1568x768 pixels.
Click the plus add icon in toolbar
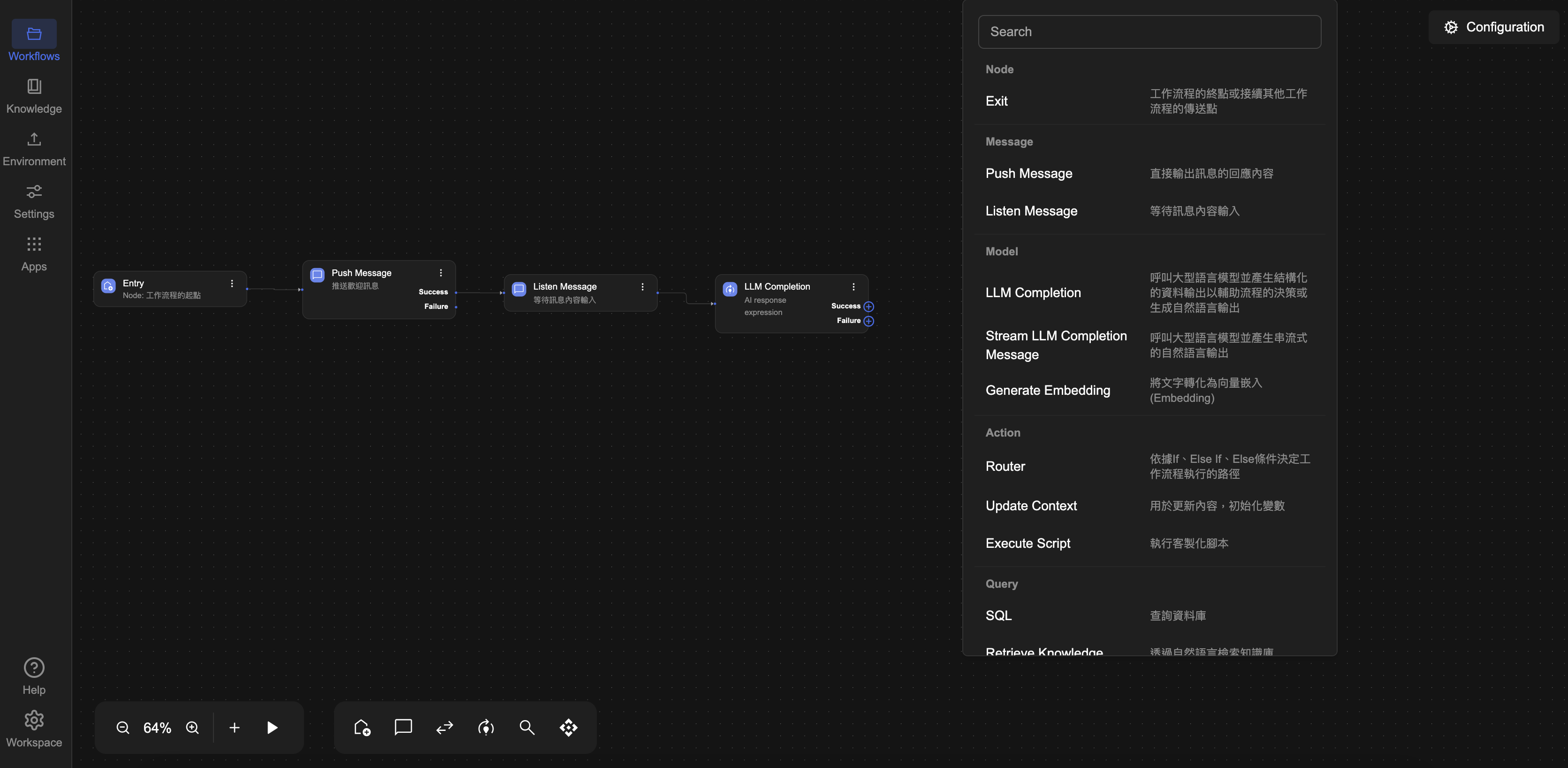point(234,727)
